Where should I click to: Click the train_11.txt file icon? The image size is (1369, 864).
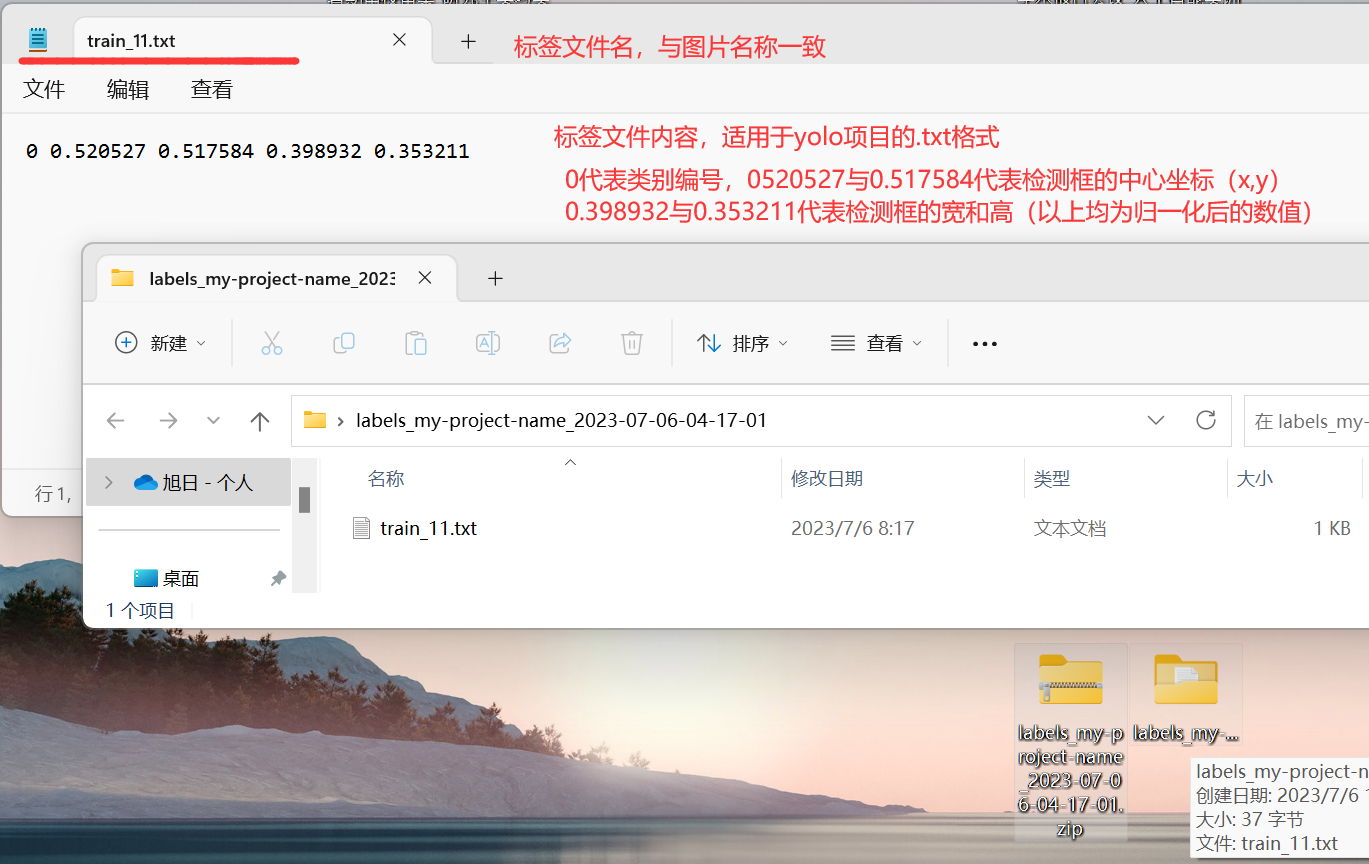(x=362, y=528)
